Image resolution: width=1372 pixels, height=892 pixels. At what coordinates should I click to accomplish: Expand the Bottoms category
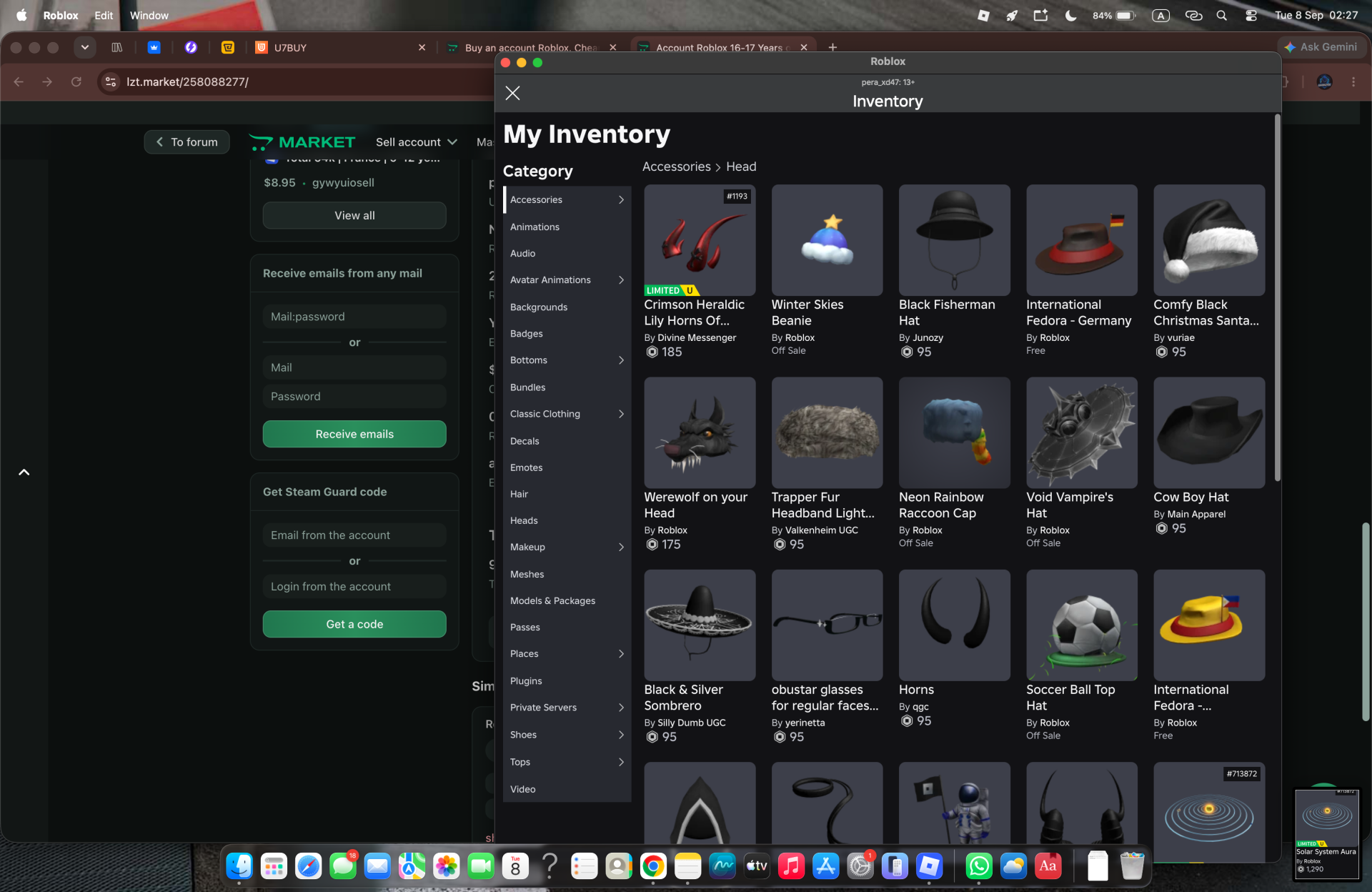567,360
